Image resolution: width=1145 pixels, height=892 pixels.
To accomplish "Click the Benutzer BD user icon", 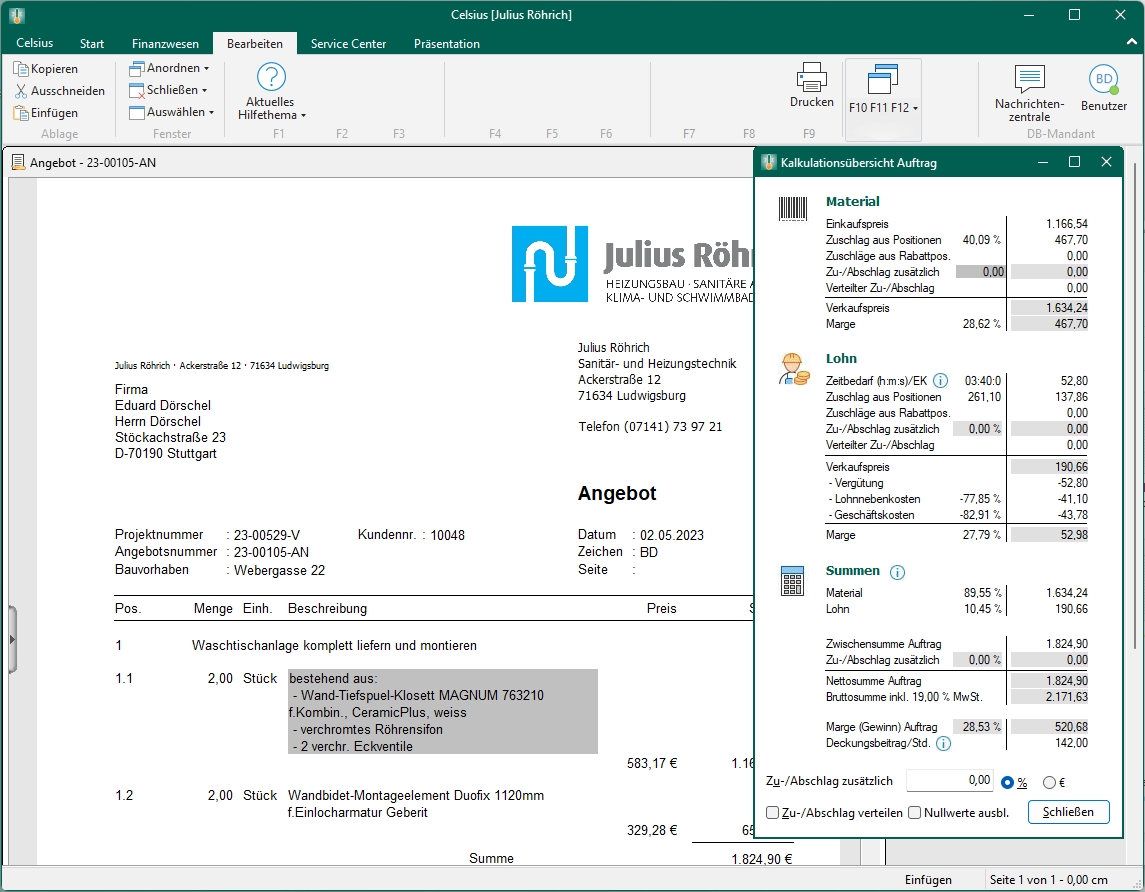I will 1103,79.
